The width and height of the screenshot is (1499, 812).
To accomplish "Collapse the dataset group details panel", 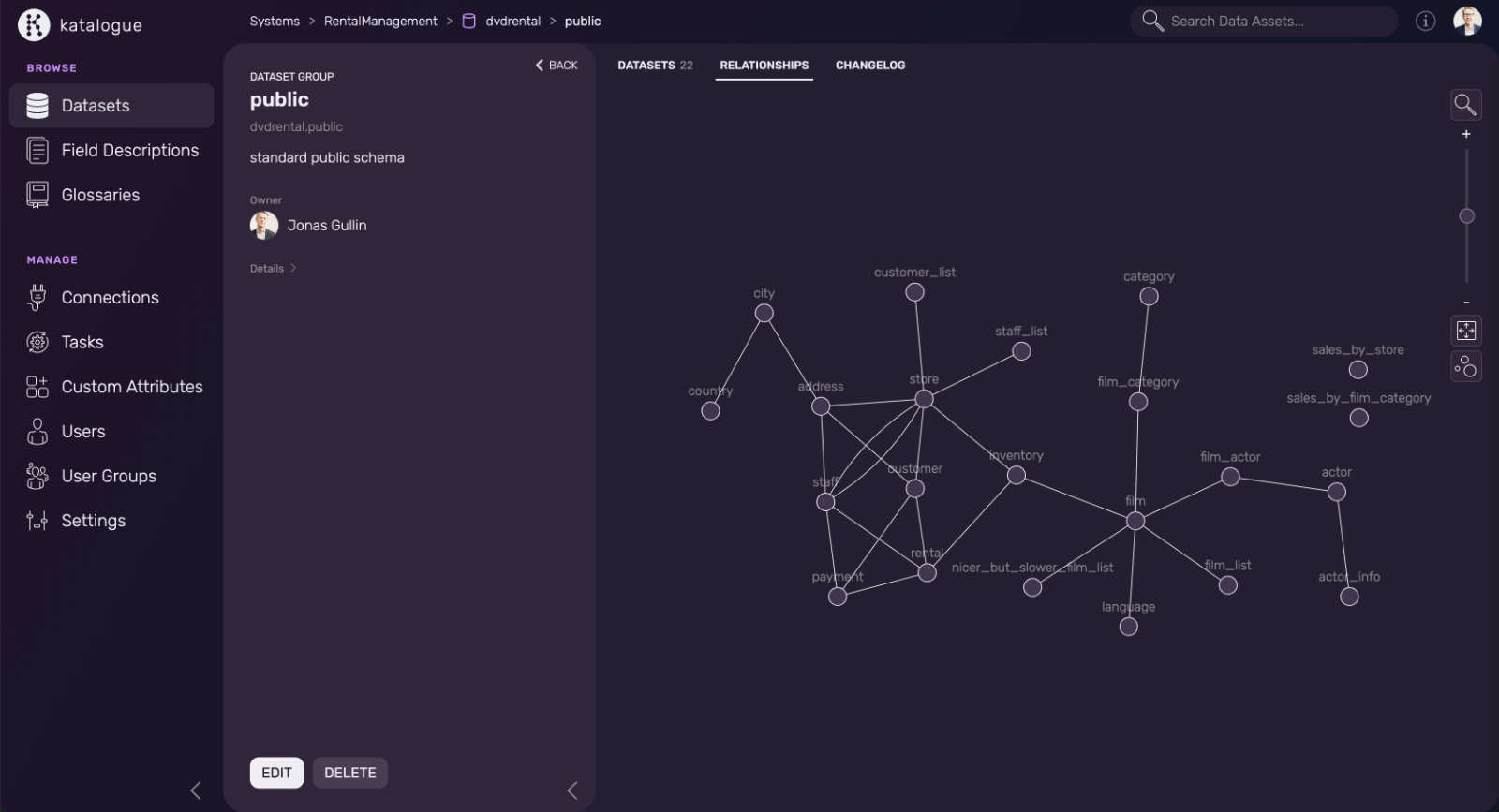I will point(572,790).
